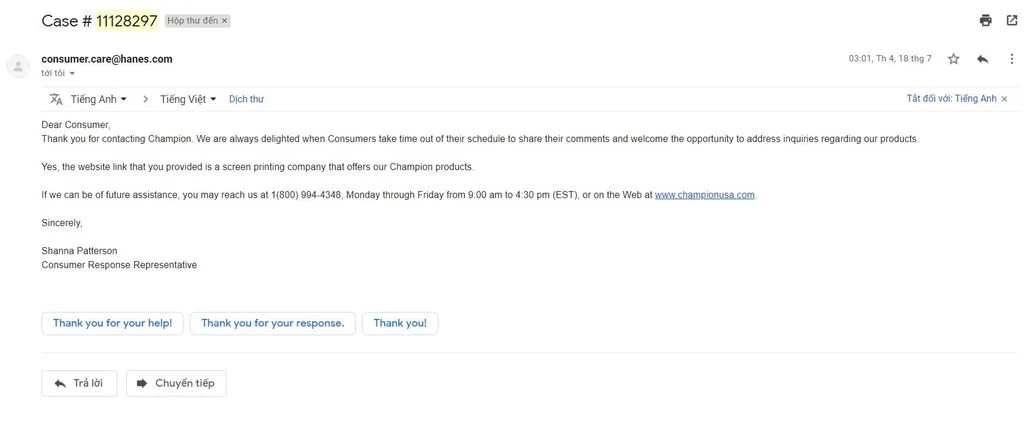Image resolution: width=1024 pixels, height=423 pixels.
Task: Dismiss the translation bar with the X
Action: pyautogui.click(x=1004, y=99)
